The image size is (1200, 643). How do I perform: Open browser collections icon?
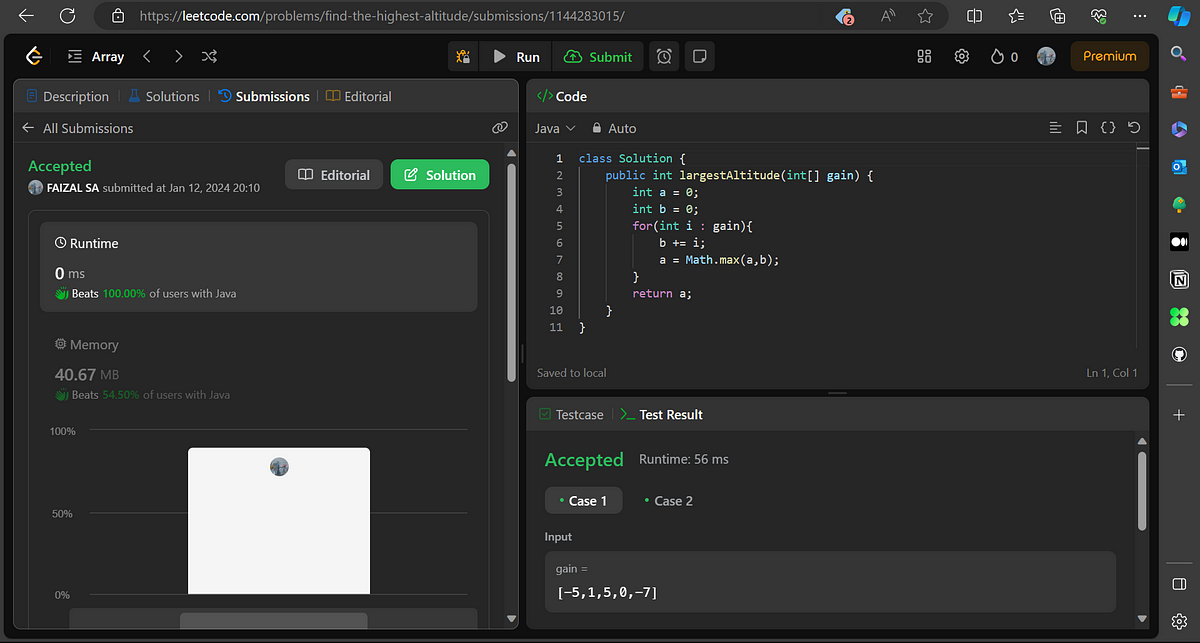(x=1057, y=16)
